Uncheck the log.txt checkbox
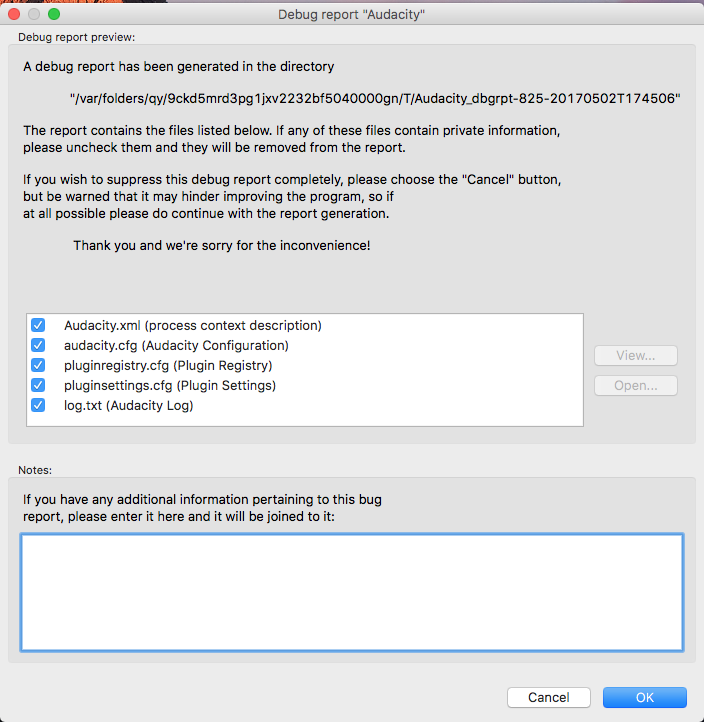 tap(38, 405)
